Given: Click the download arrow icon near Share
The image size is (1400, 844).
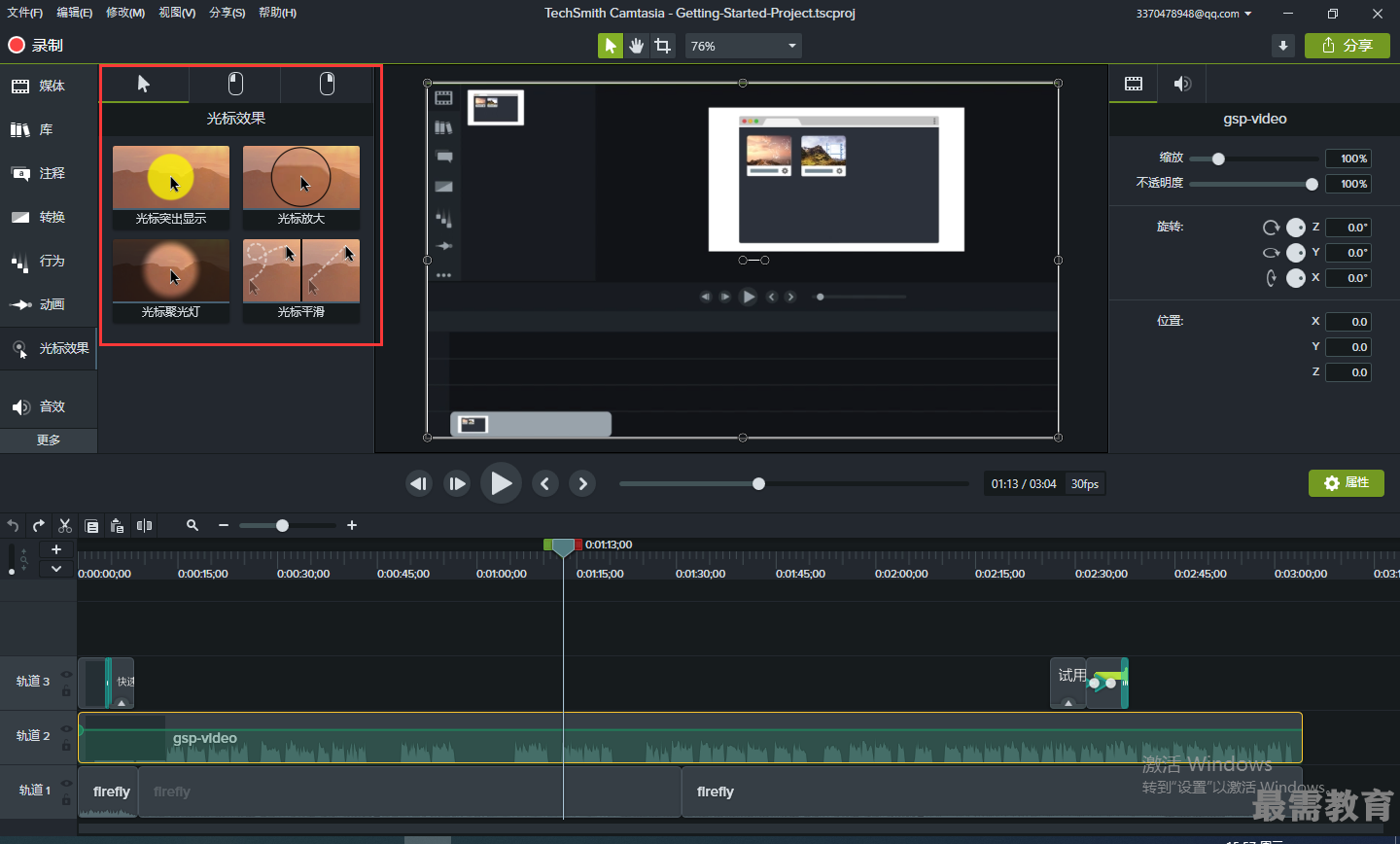Looking at the screenshot, I should pos(1283,46).
